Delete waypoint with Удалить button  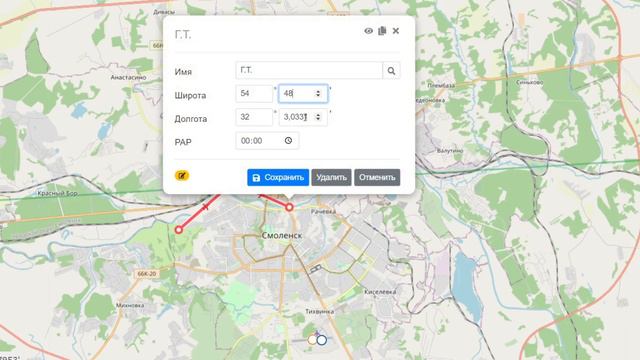click(x=331, y=178)
